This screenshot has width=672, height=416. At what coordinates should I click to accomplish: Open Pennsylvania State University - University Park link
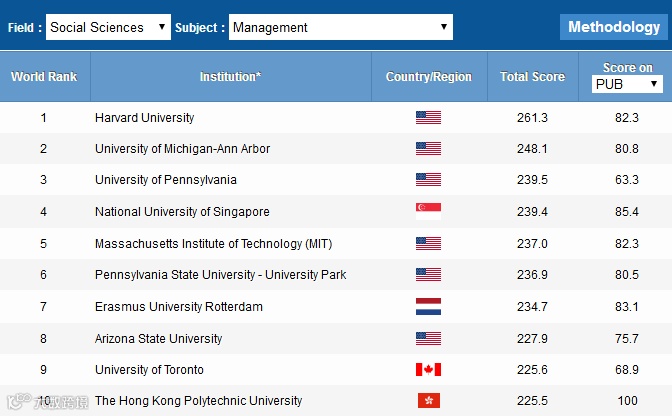pyautogui.click(x=221, y=275)
